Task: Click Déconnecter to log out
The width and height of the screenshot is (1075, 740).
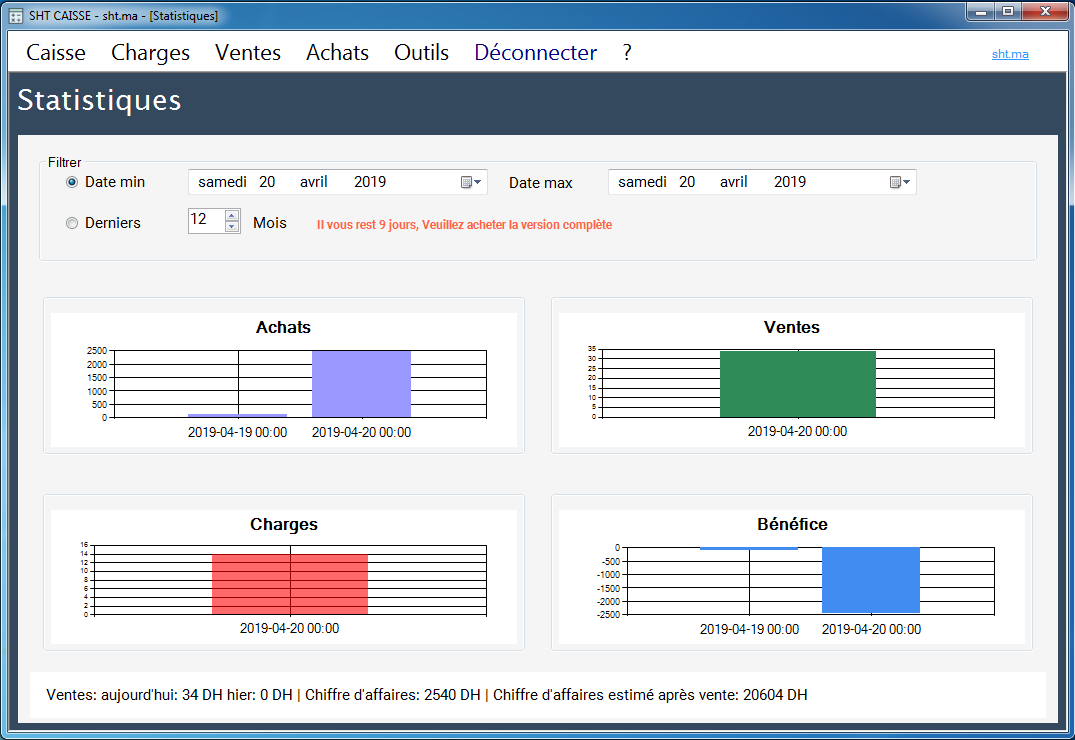Action: [x=535, y=53]
